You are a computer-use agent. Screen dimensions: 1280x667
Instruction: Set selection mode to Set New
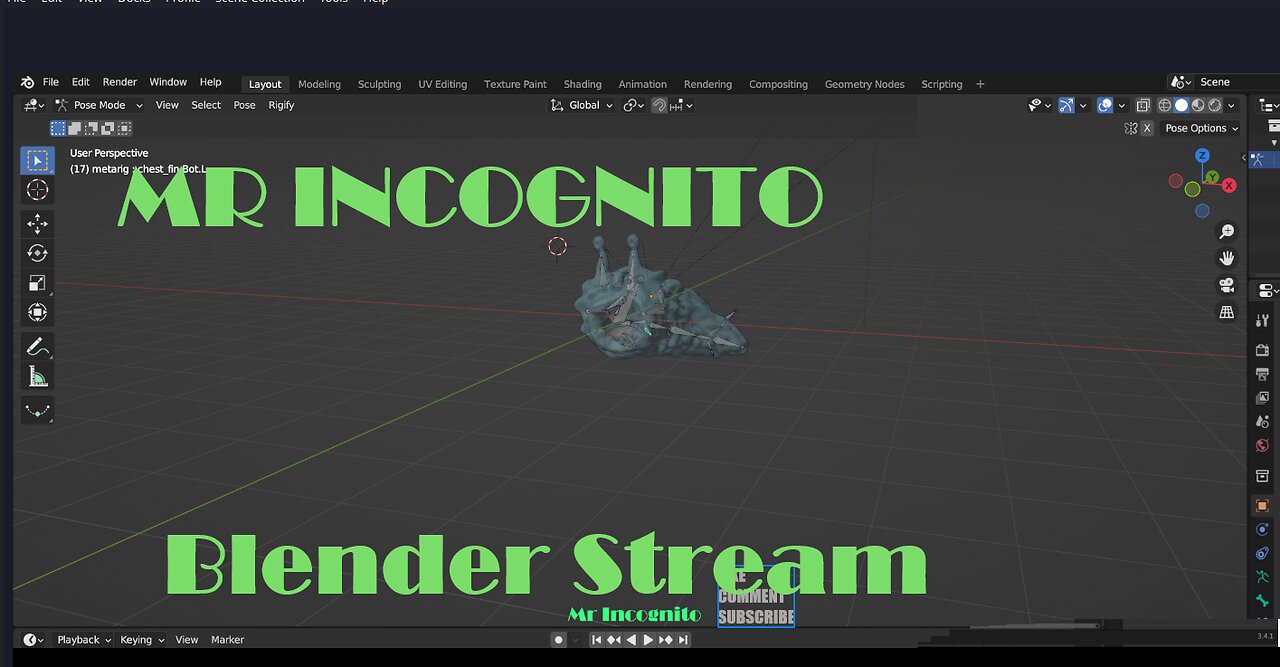point(58,128)
